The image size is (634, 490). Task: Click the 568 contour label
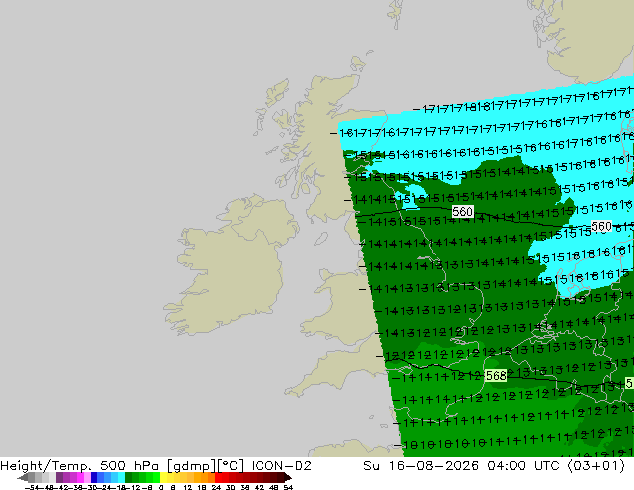click(496, 376)
